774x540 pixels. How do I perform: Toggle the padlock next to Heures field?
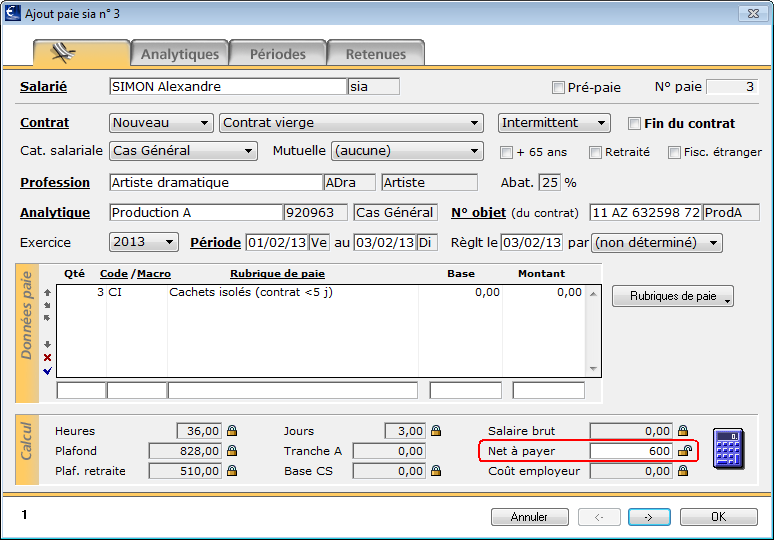232,430
